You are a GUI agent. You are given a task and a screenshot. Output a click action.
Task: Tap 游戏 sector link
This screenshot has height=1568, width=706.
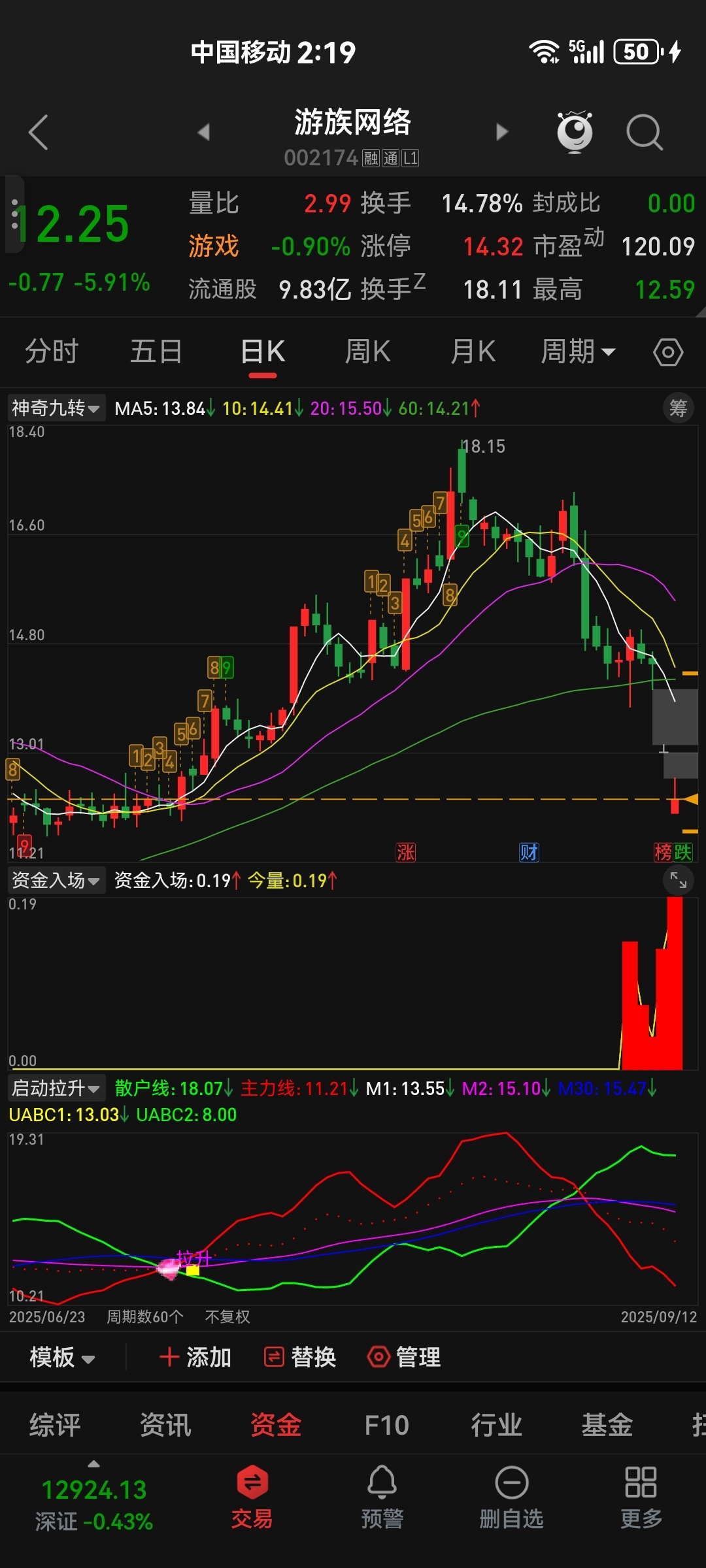coord(214,246)
